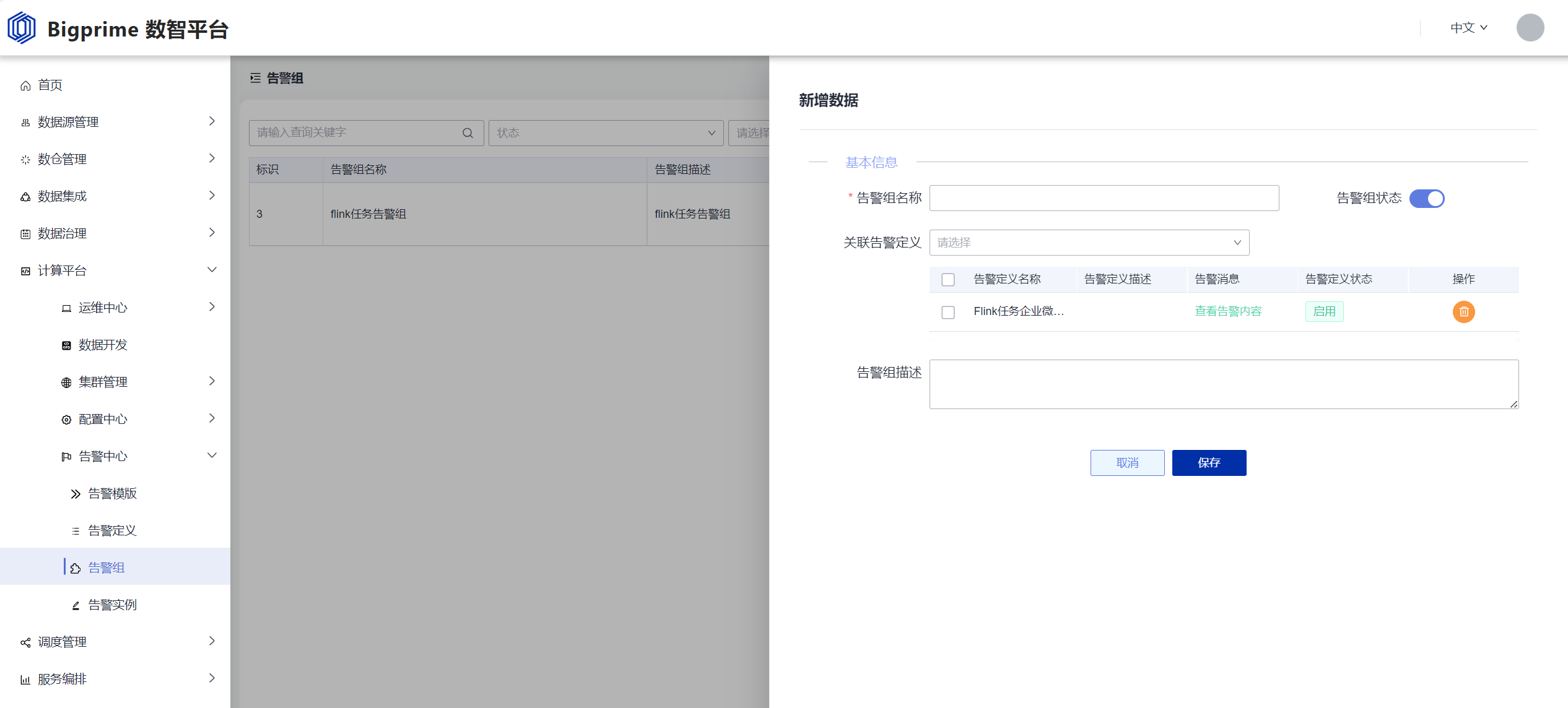Click the 请输入查询关键字 search field
This screenshot has width=1568, height=708.
(366, 133)
